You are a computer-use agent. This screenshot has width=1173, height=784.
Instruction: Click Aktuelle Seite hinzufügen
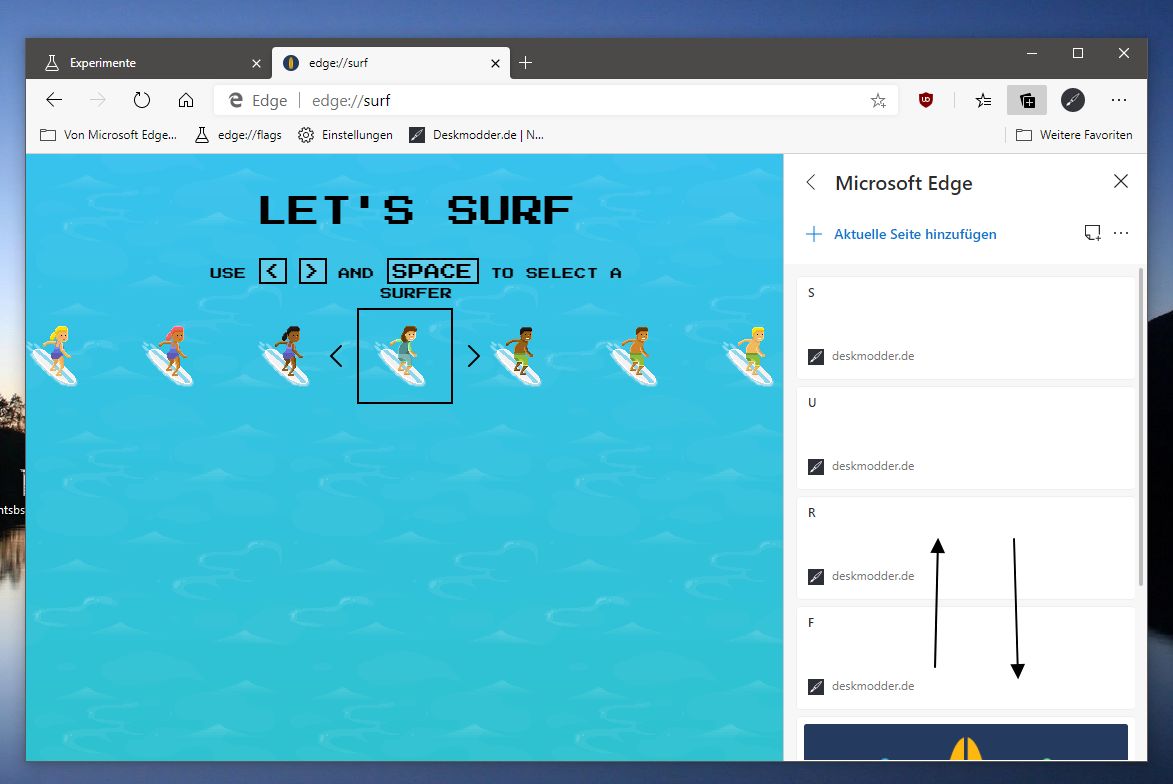901,234
